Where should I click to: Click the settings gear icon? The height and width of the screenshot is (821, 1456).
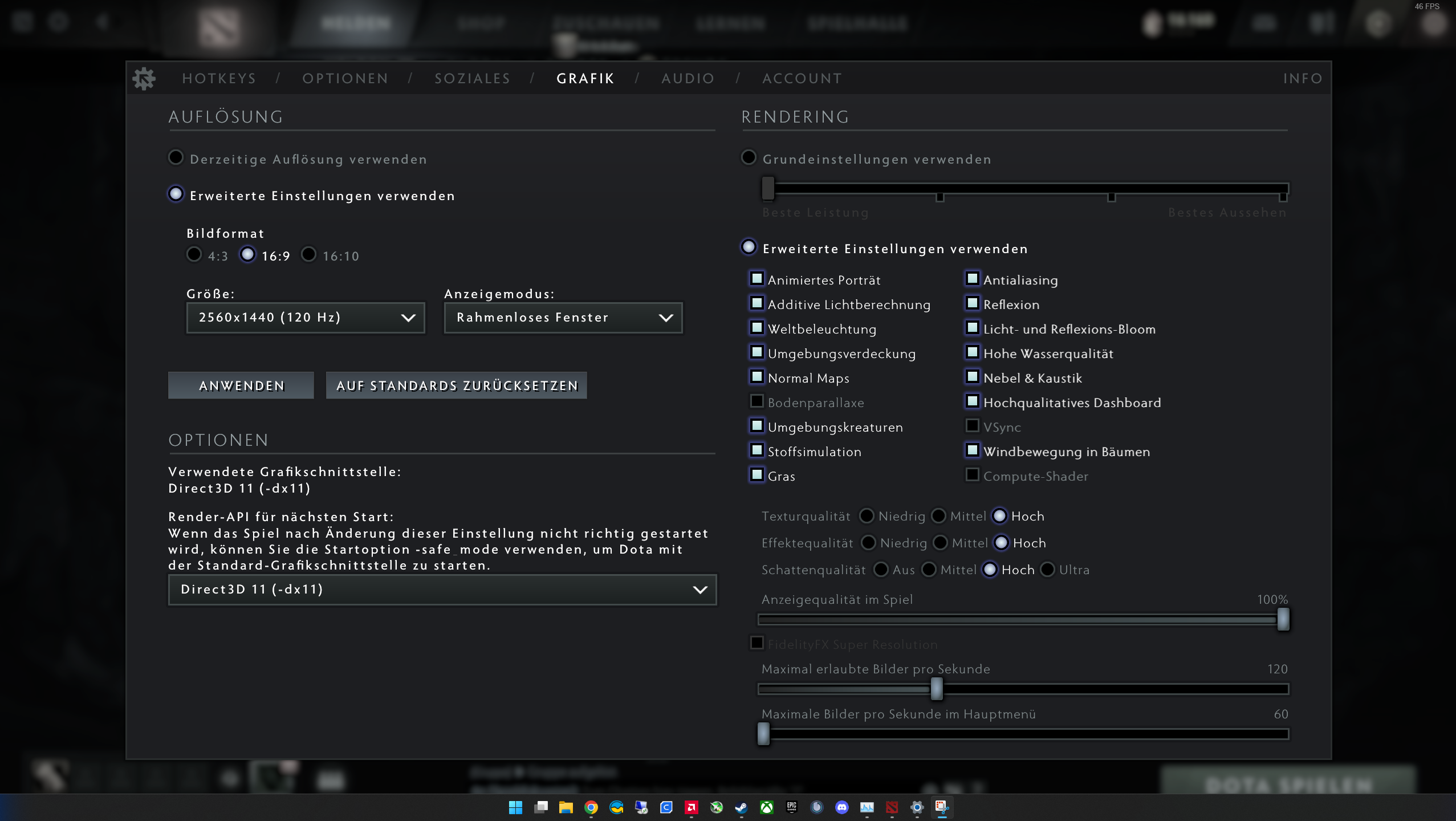[x=144, y=79]
